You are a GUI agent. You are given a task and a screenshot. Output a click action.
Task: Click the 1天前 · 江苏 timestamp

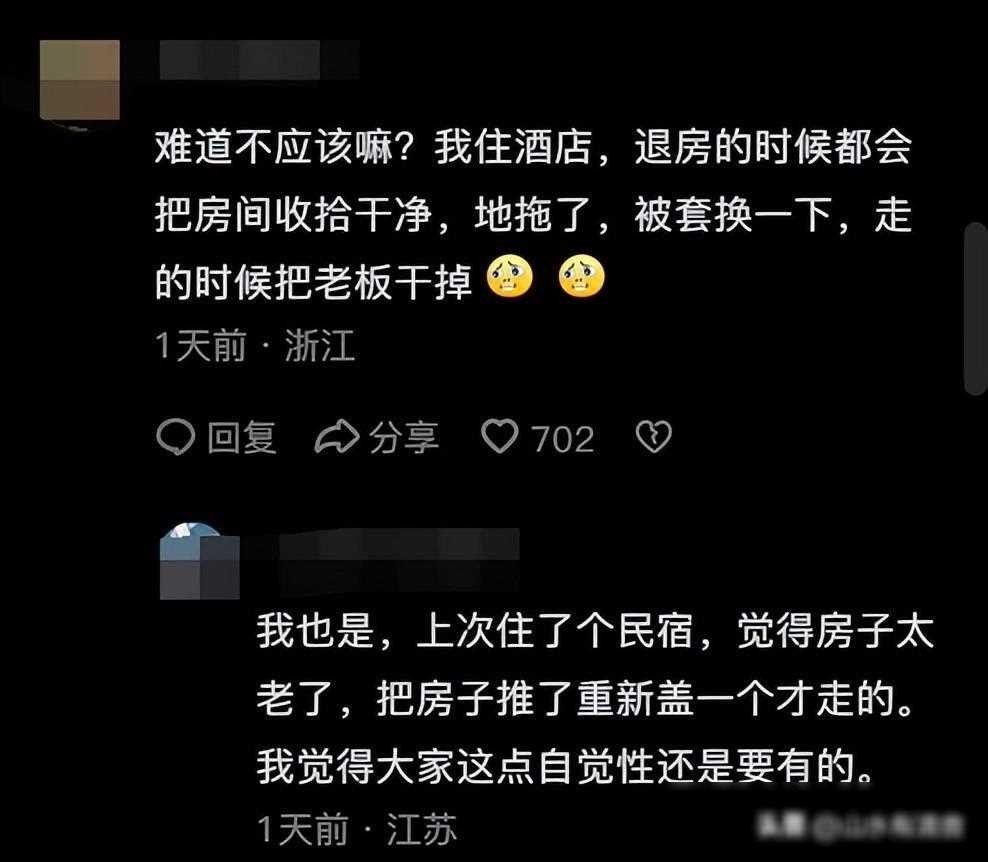[x=357, y=829]
